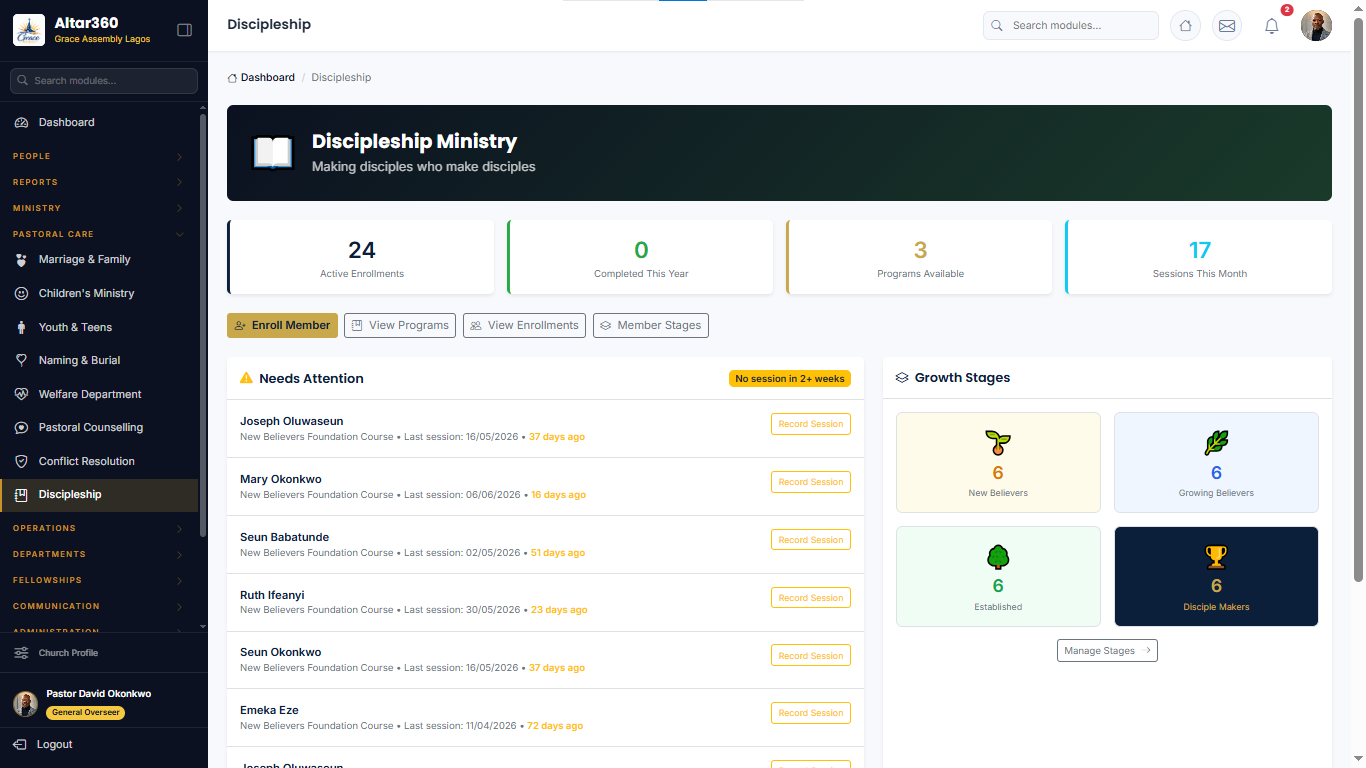This screenshot has height=768, width=1366.
Task: Click the Church Profile settings icon
Action: (x=21, y=653)
